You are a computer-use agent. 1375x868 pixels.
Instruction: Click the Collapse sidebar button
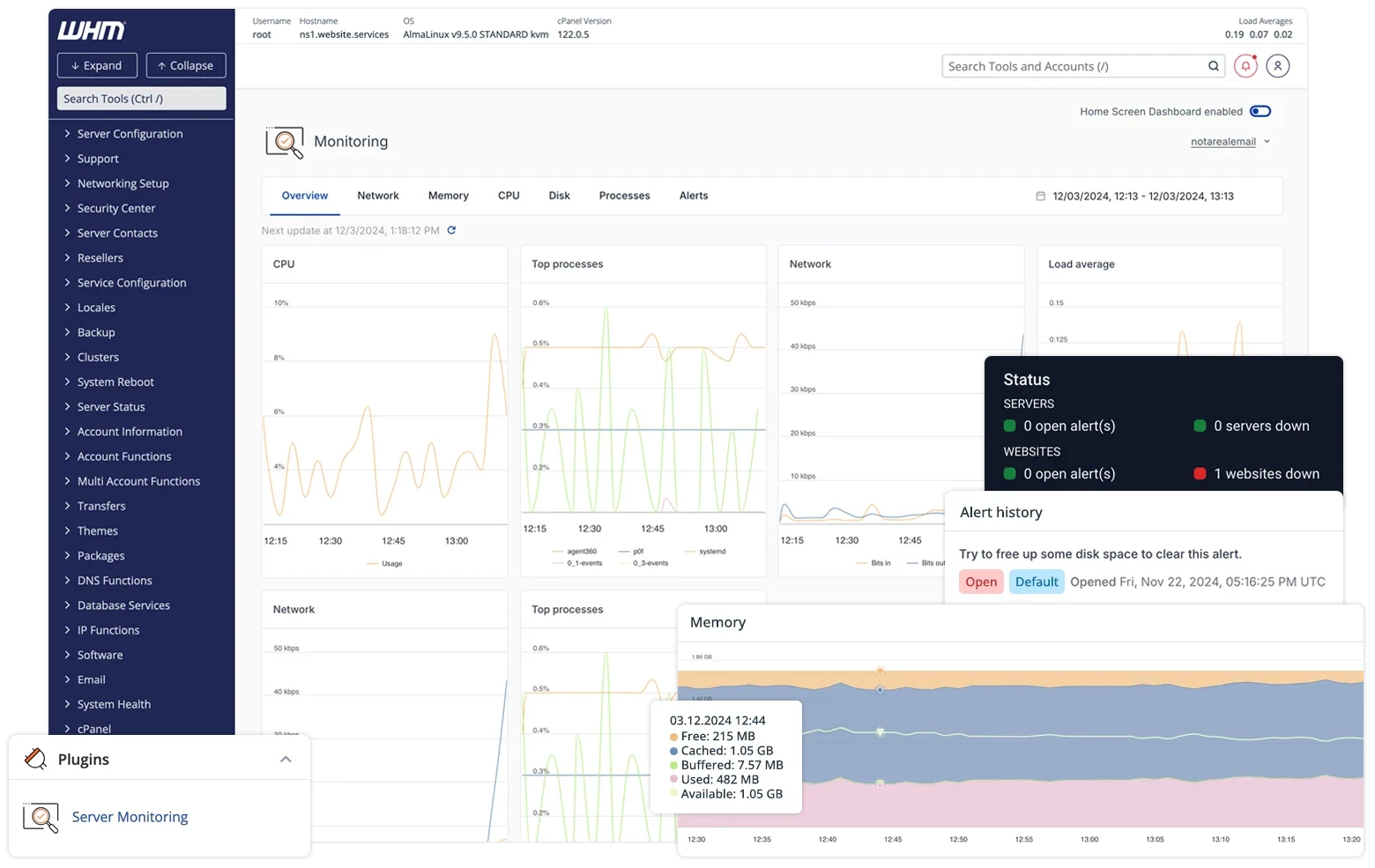tap(186, 65)
